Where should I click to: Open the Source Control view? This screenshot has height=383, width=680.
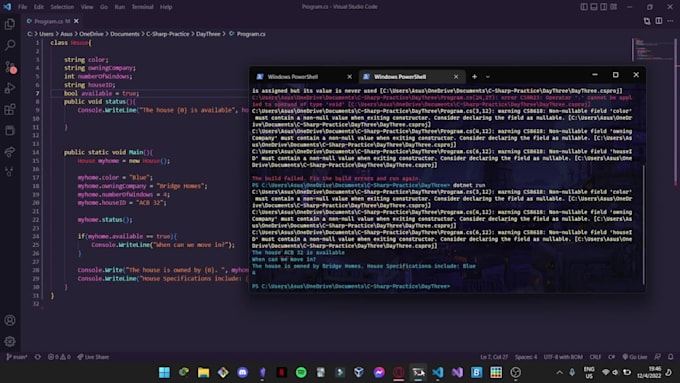tap(10, 67)
